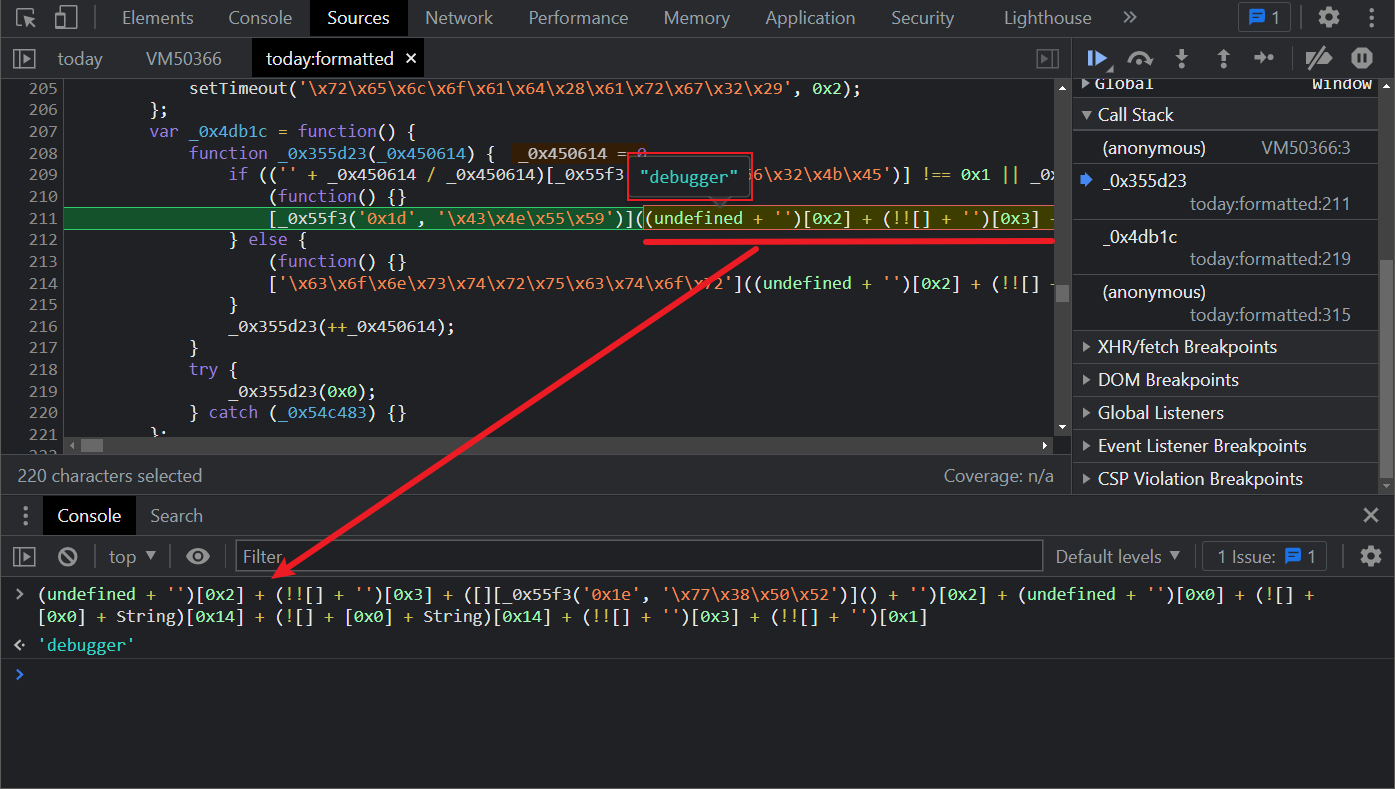The image size is (1395, 789).
Task: Expand the XHR/fetch Breakpoints section
Action: [1186, 347]
